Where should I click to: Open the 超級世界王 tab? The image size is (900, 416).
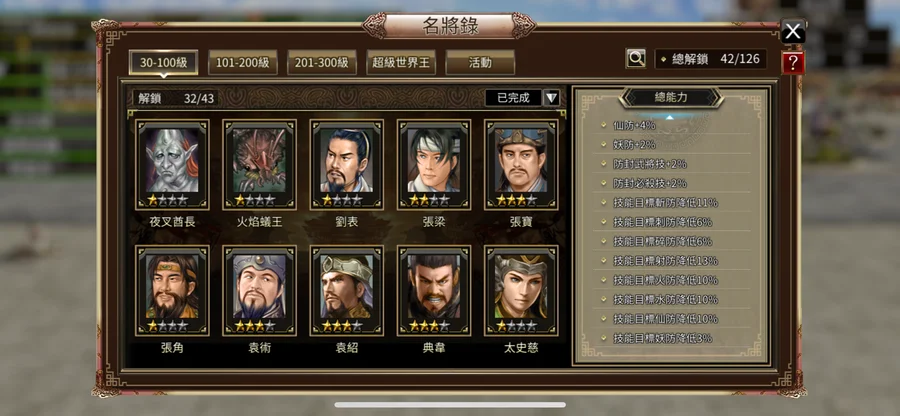(401, 63)
